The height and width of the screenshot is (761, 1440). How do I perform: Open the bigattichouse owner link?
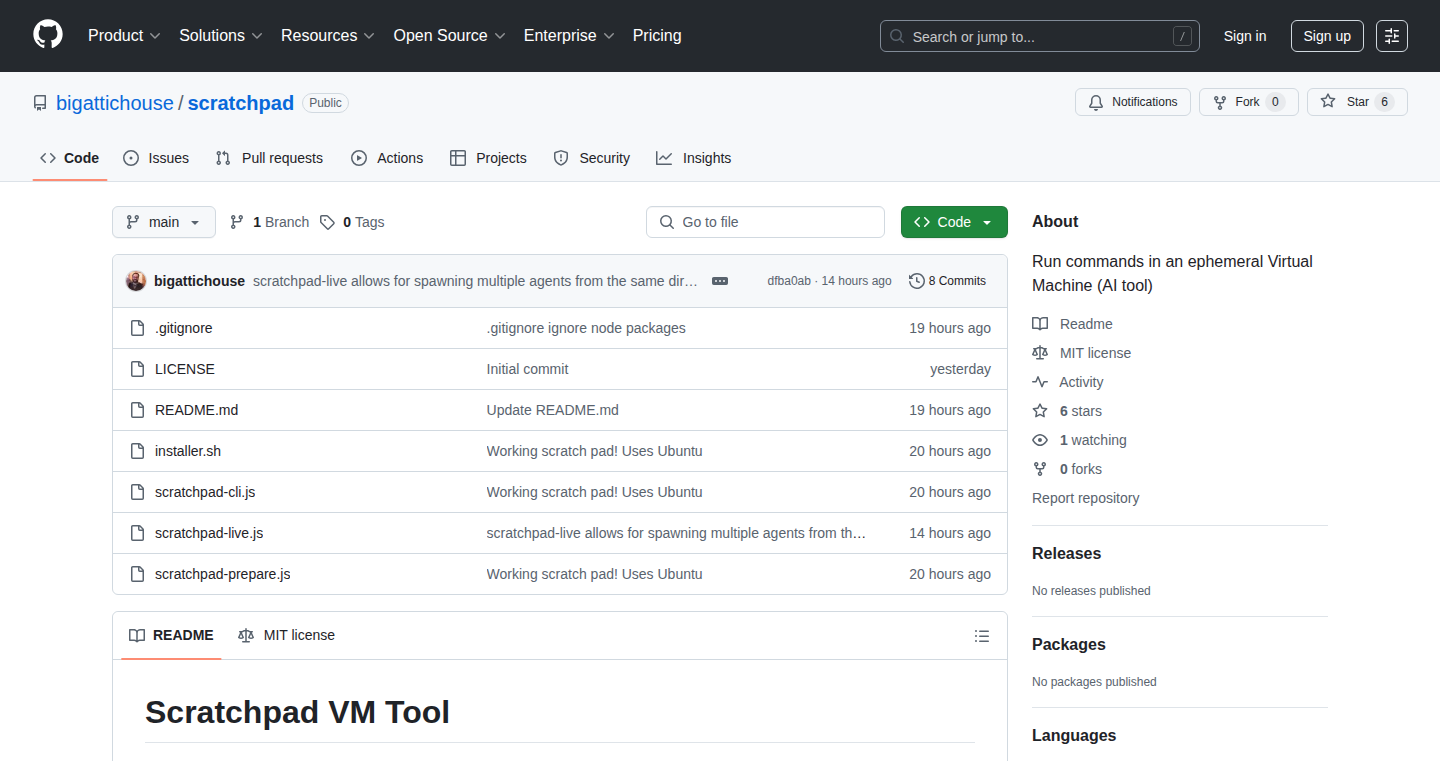point(115,103)
